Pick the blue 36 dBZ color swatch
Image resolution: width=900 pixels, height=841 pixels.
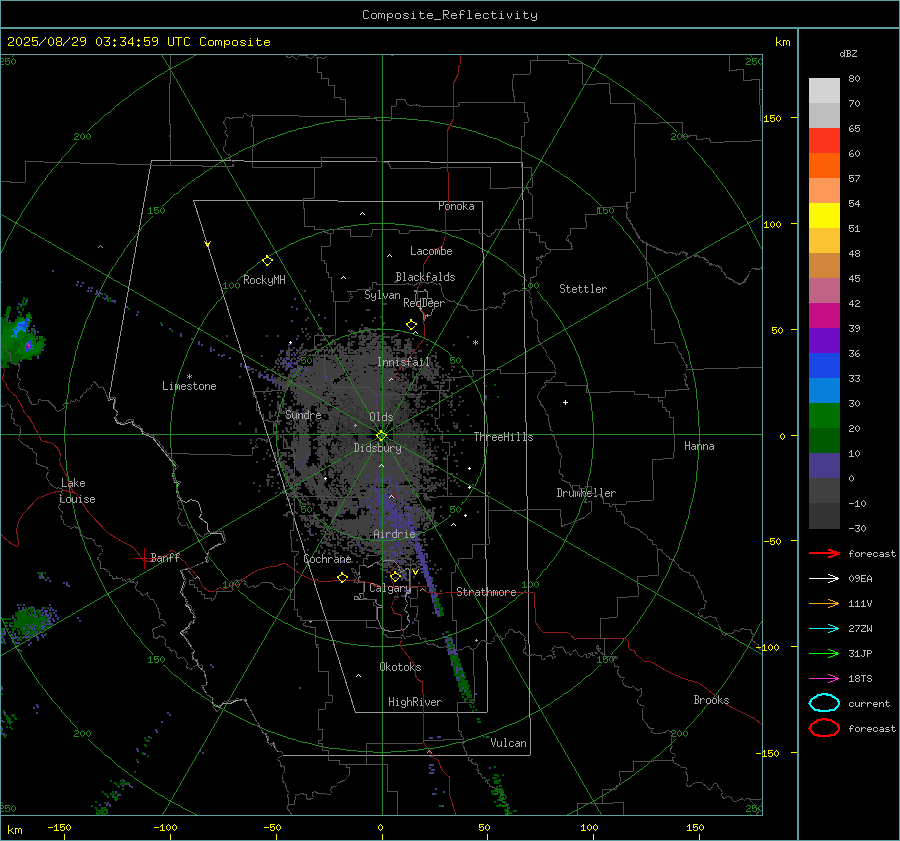point(824,365)
